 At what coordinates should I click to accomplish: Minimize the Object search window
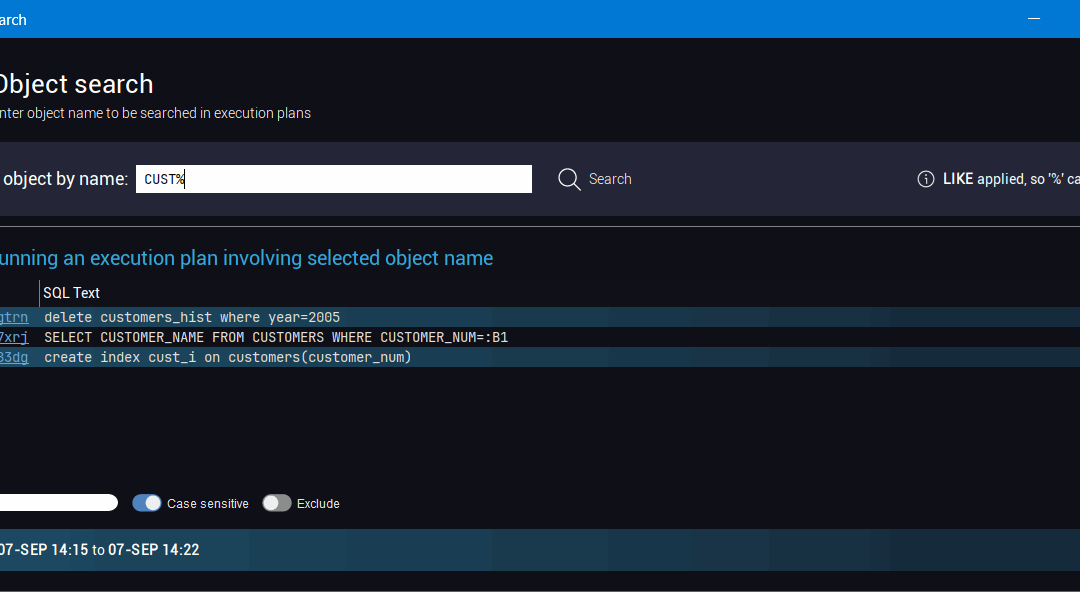pyautogui.click(x=1034, y=19)
